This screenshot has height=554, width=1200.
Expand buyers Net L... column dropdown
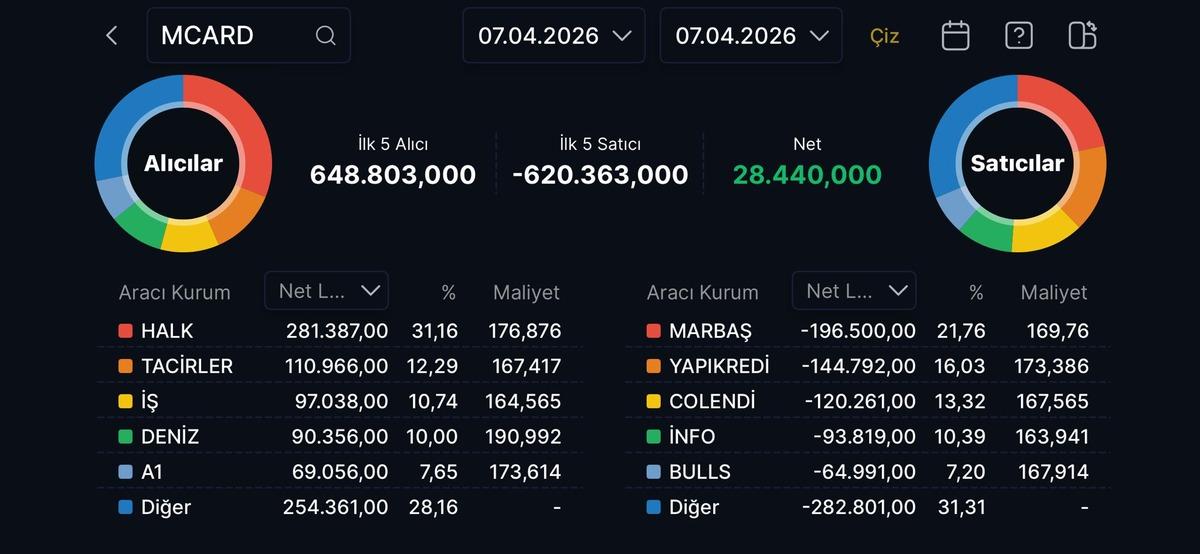point(326,291)
